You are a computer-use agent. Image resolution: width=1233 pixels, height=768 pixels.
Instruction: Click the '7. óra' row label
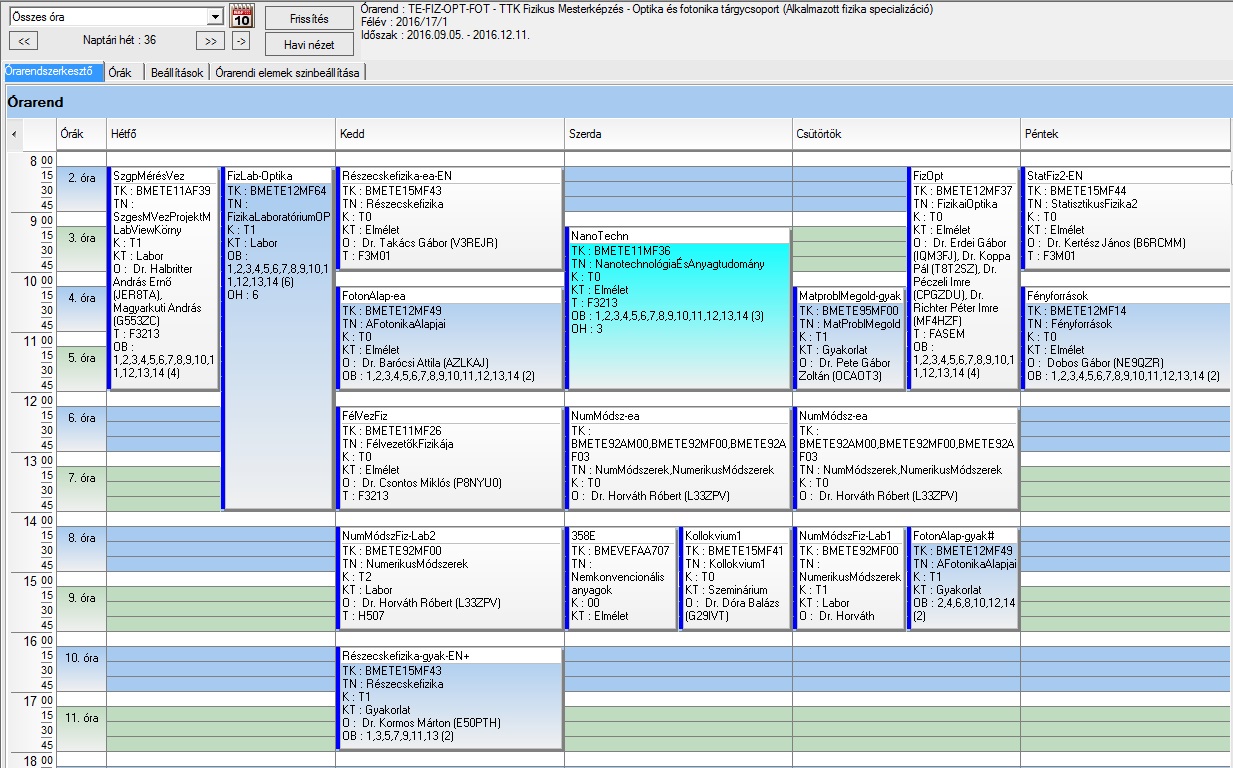(81, 489)
